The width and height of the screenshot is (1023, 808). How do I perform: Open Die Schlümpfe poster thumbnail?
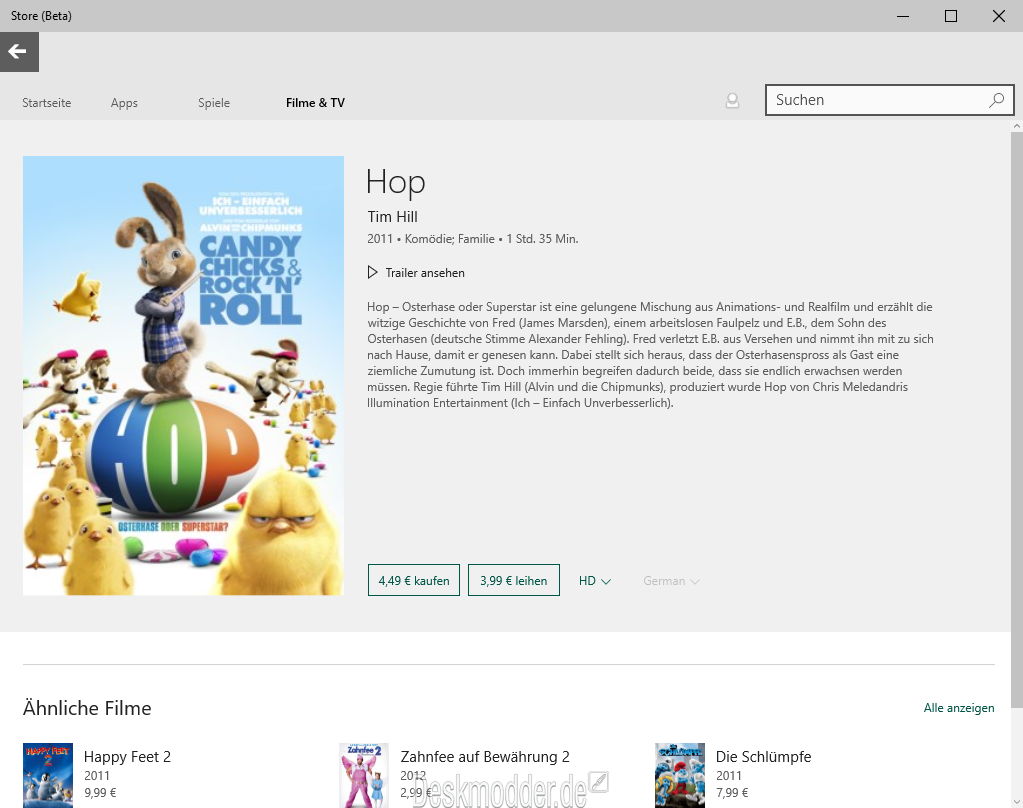(x=679, y=774)
